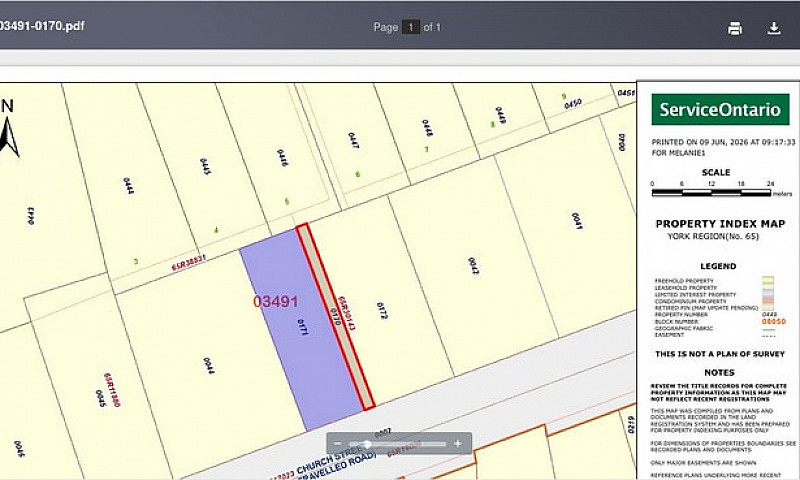Click parcel 0045 on the map
The image size is (800, 480).
pos(101,398)
